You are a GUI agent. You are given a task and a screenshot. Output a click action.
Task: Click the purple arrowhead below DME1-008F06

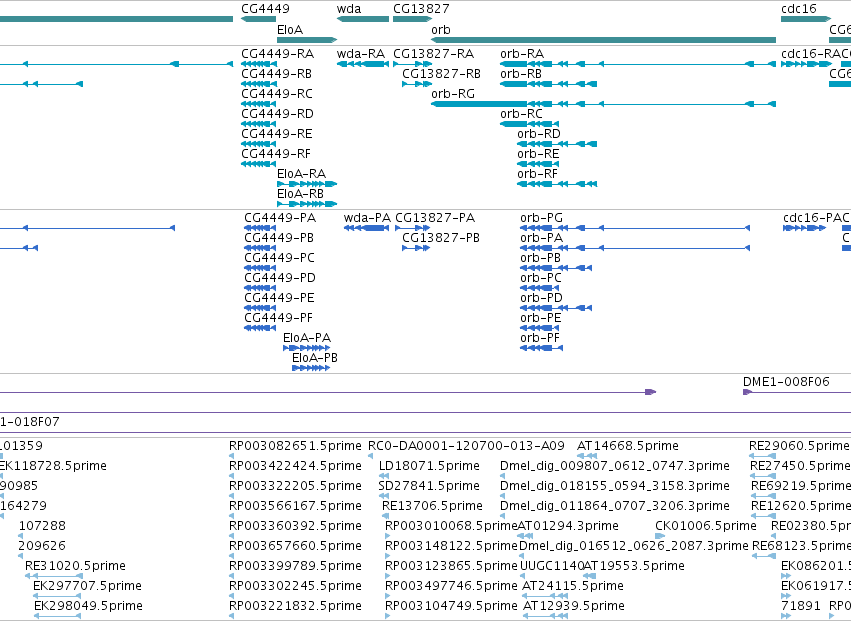pyautogui.click(x=747, y=392)
